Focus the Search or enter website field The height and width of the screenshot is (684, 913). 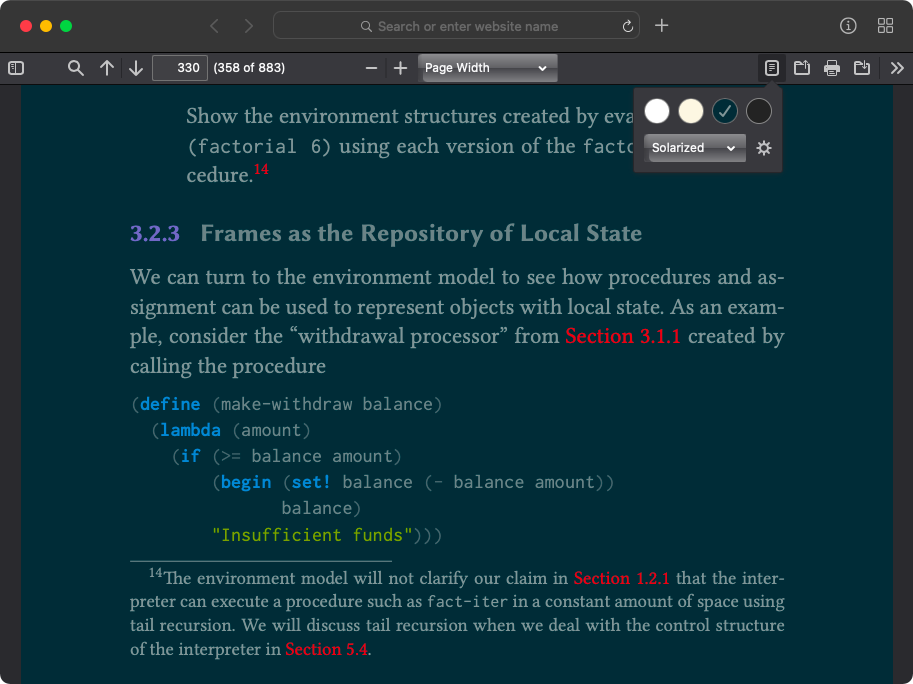pos(456,26)
